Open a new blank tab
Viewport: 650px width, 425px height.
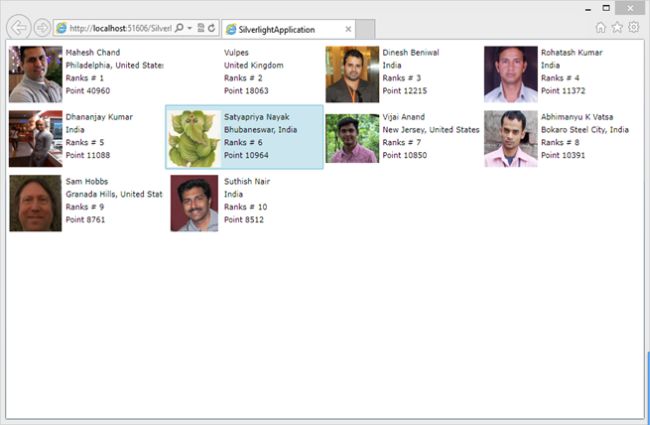tap(365, 29)
